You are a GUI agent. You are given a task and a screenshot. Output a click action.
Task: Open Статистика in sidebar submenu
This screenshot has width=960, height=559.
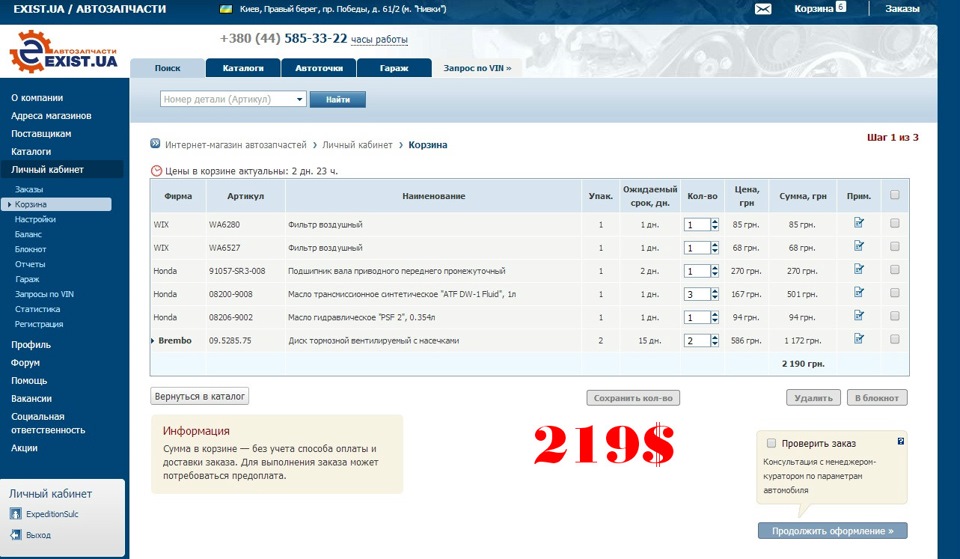coord(37,309)
